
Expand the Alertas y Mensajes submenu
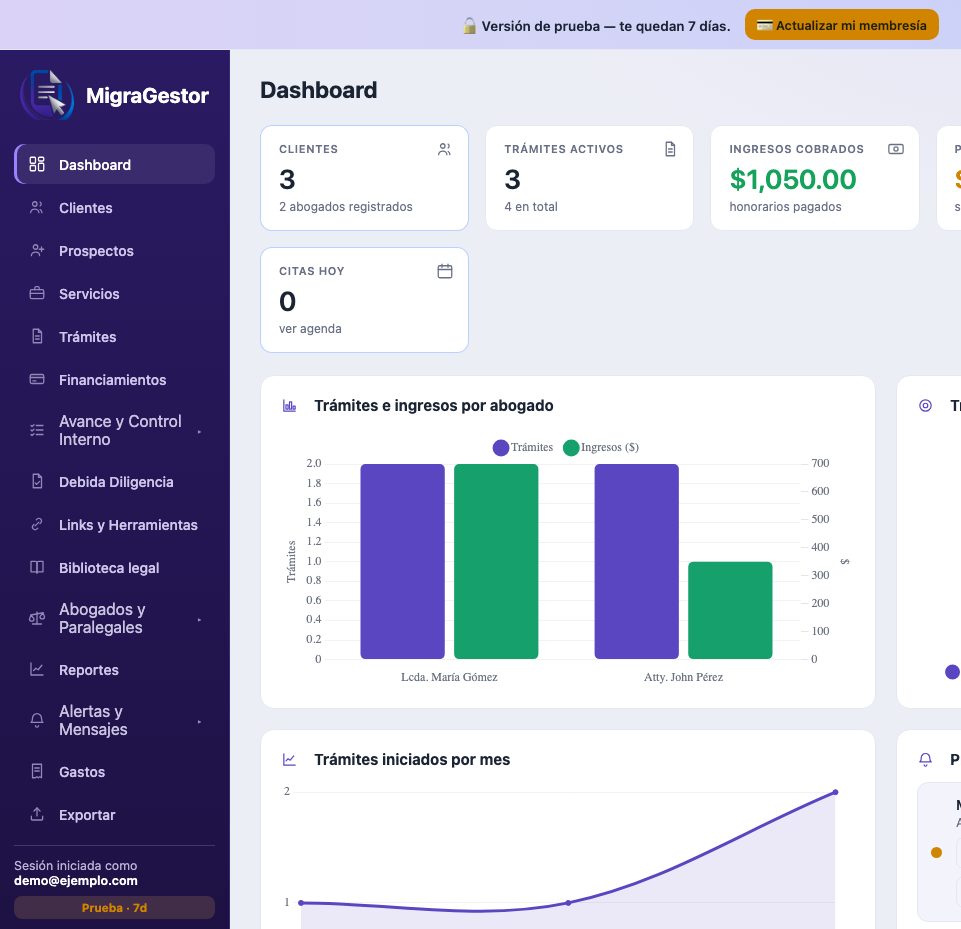coord(115,721)
